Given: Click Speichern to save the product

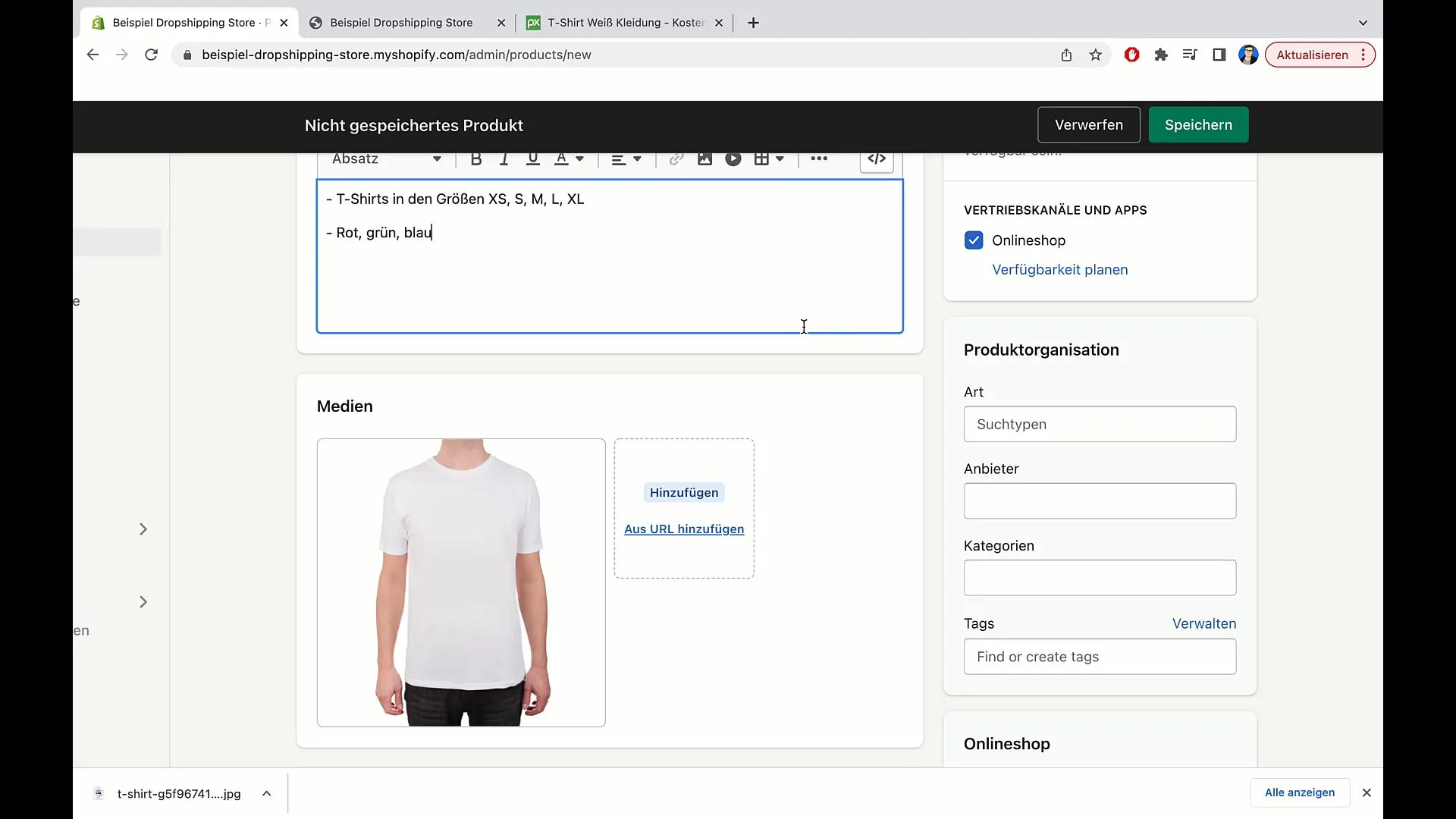Looking at the screenshot, I should pos(1198,125).
